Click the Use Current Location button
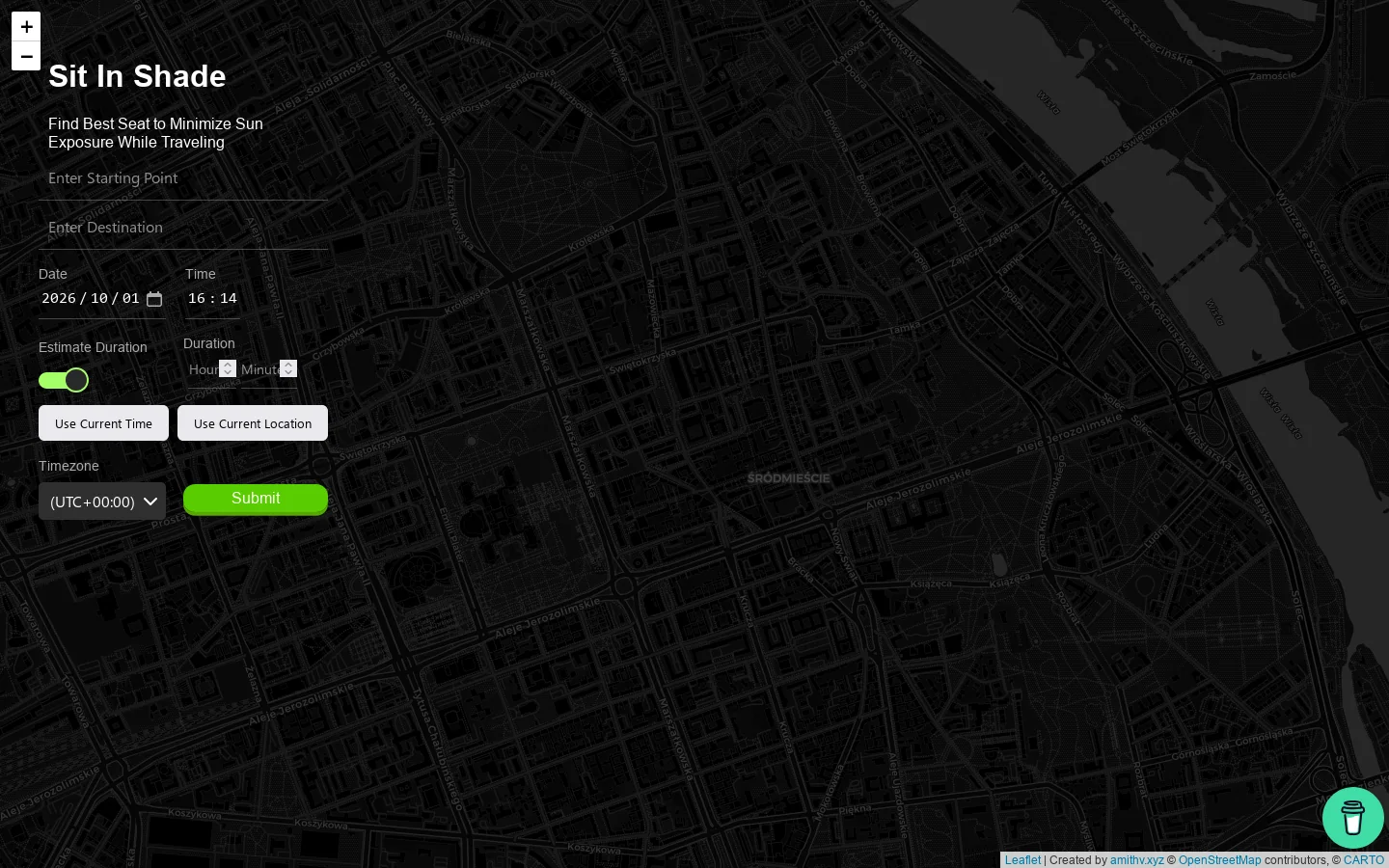This screenshot has width=1389, height=868. 253,423
